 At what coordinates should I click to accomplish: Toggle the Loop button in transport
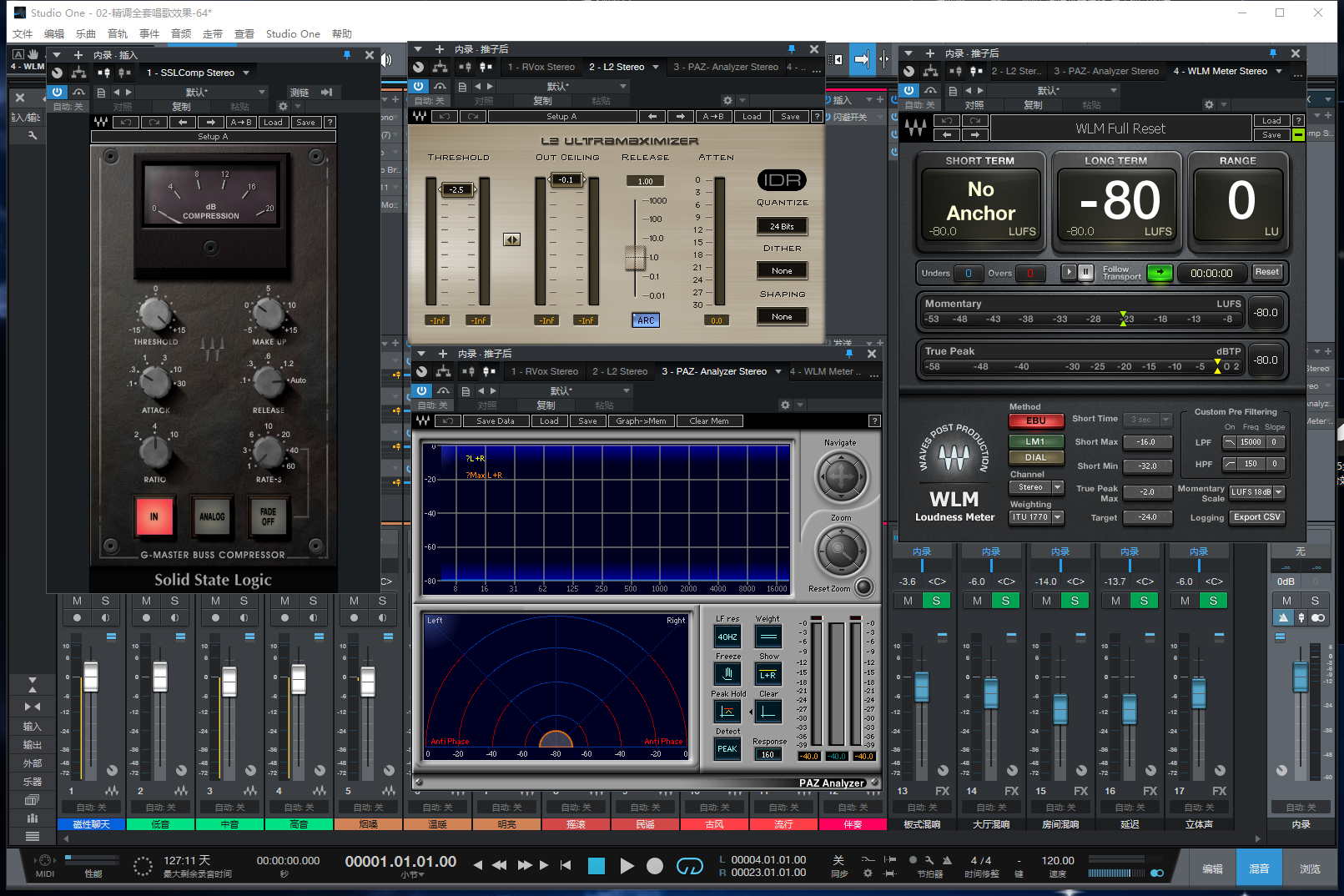tap(689, 866)
